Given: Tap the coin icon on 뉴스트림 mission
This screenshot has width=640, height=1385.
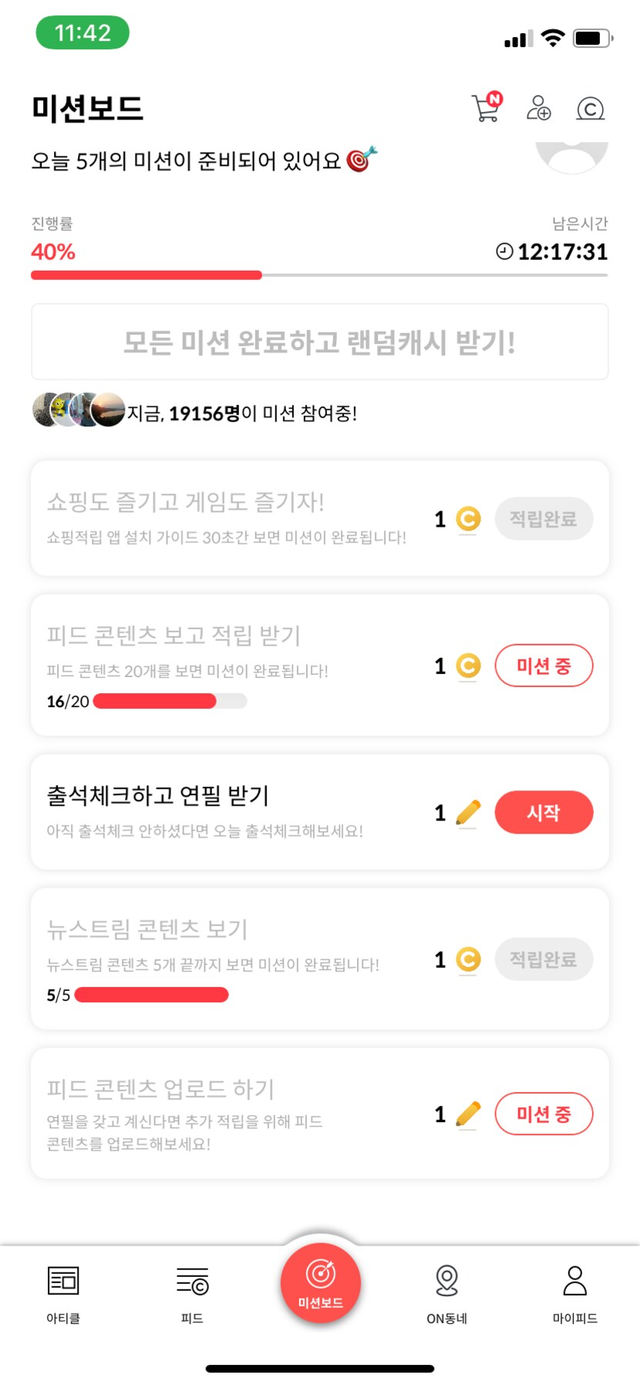Looking at the screenshot, I should 468,960.
